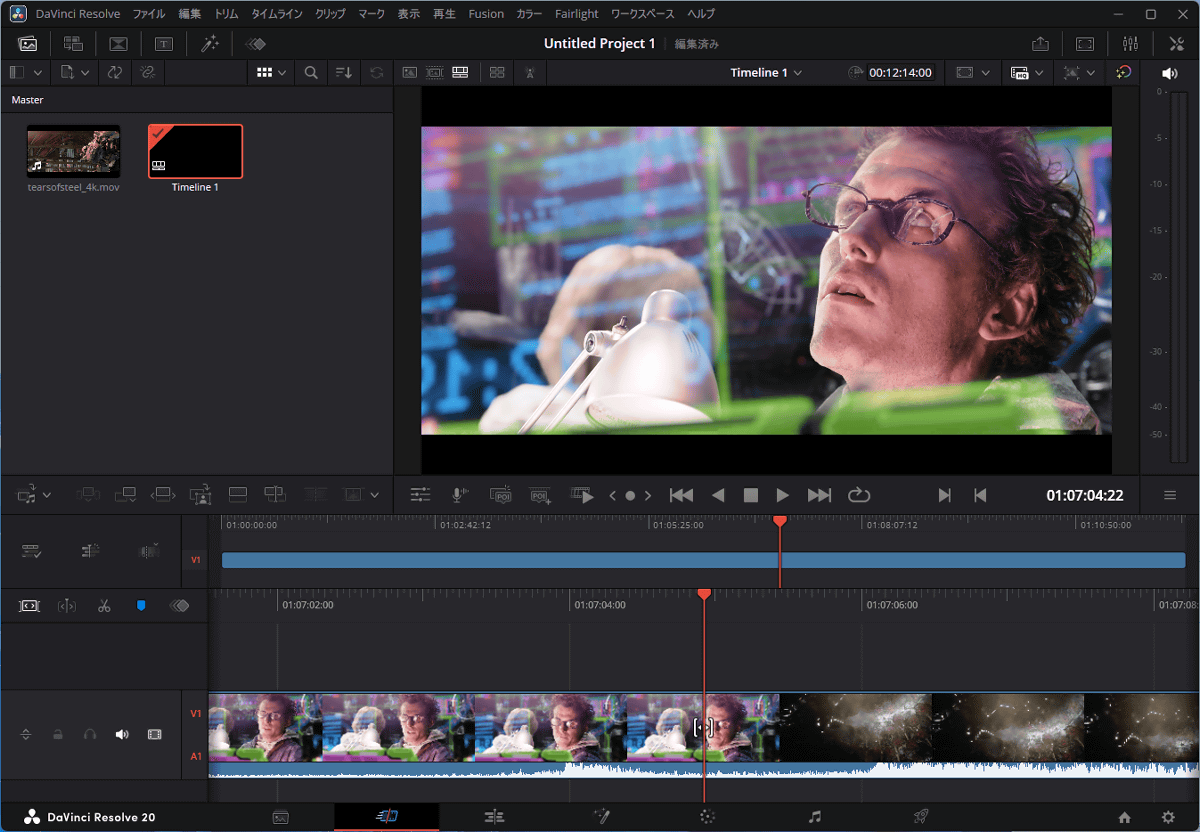Screen dimensions: 1200x832
Task: Click the audio mixer icon top right
Action: [1130, 44]
